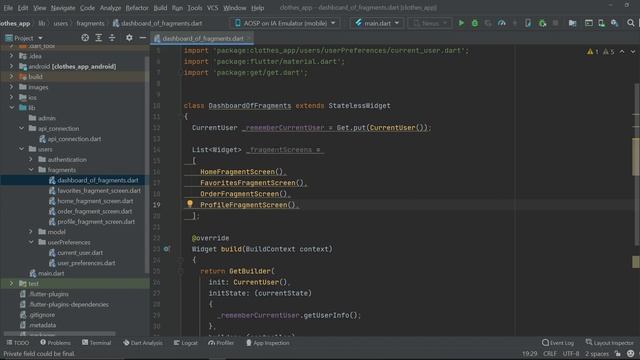Open profile_fragment_screen.dart in the tree
Viewport: 640px width, 360px height.
(96, 222)
